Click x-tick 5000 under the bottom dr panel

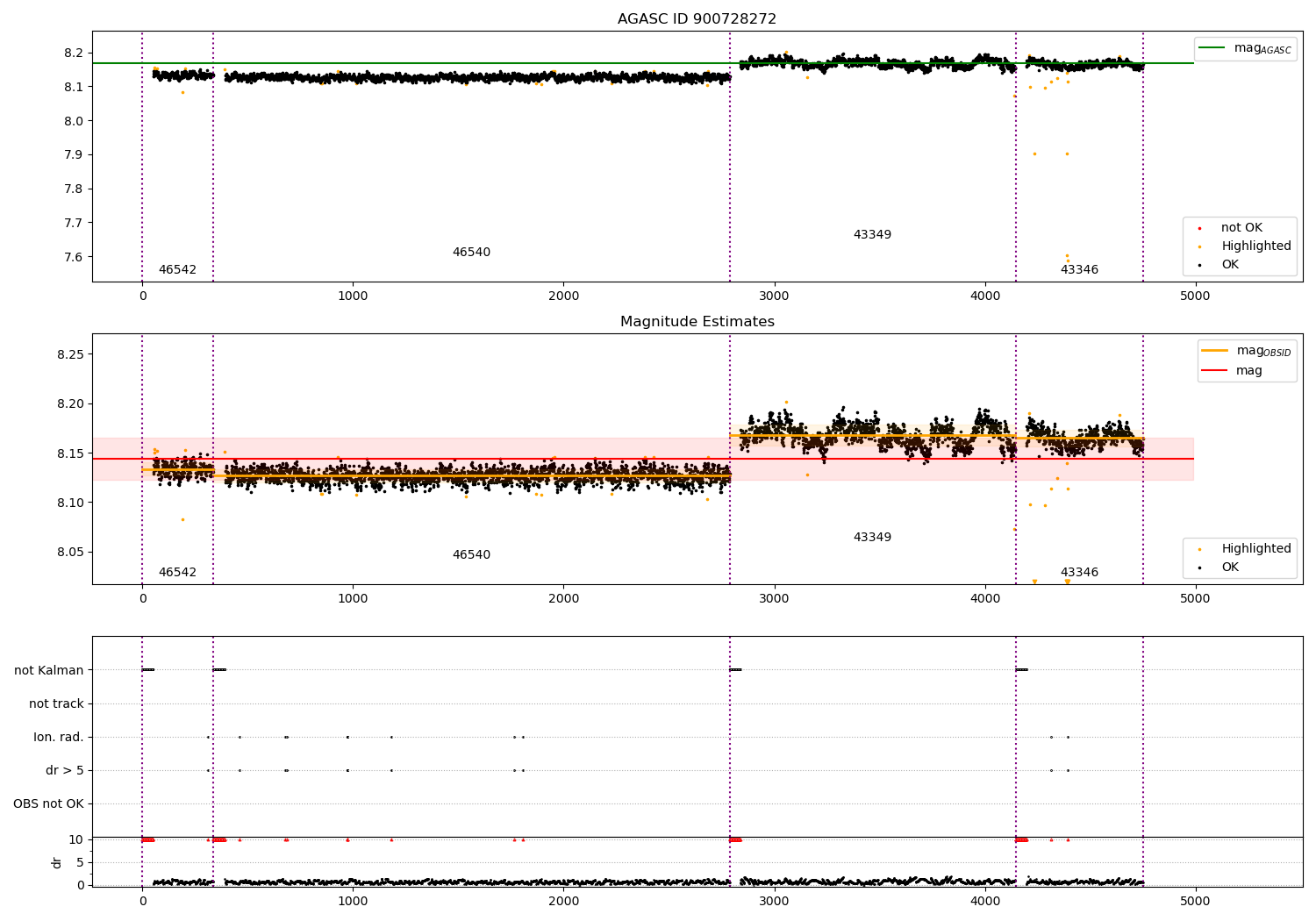(x=1195, y=902)
